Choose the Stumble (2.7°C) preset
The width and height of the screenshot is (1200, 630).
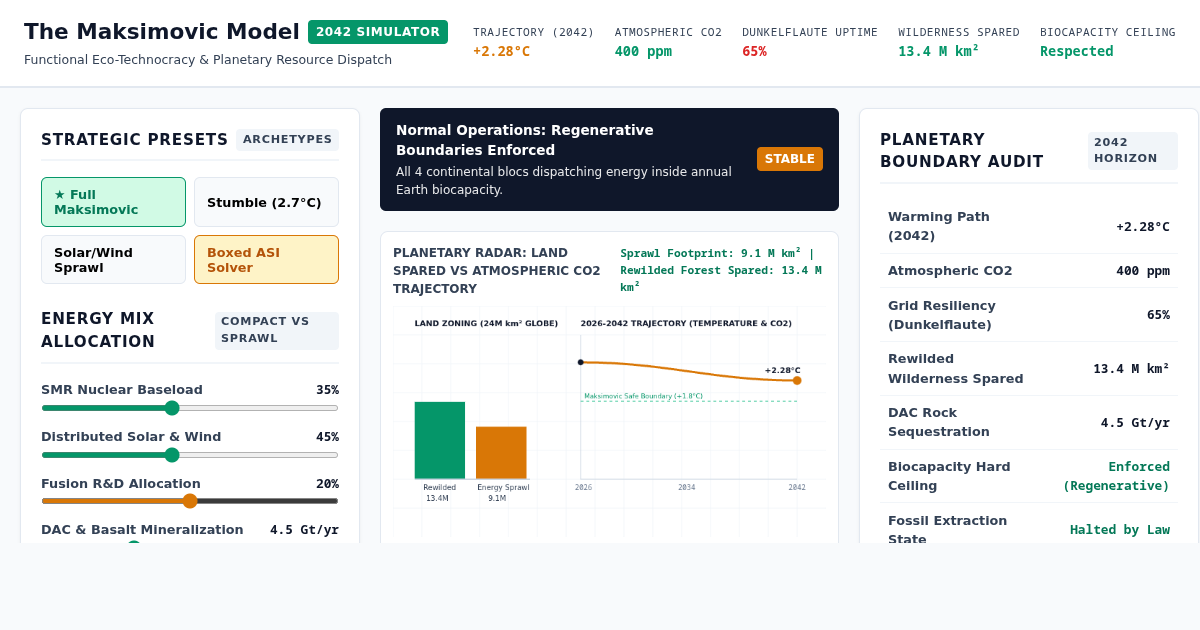(266, 202)
